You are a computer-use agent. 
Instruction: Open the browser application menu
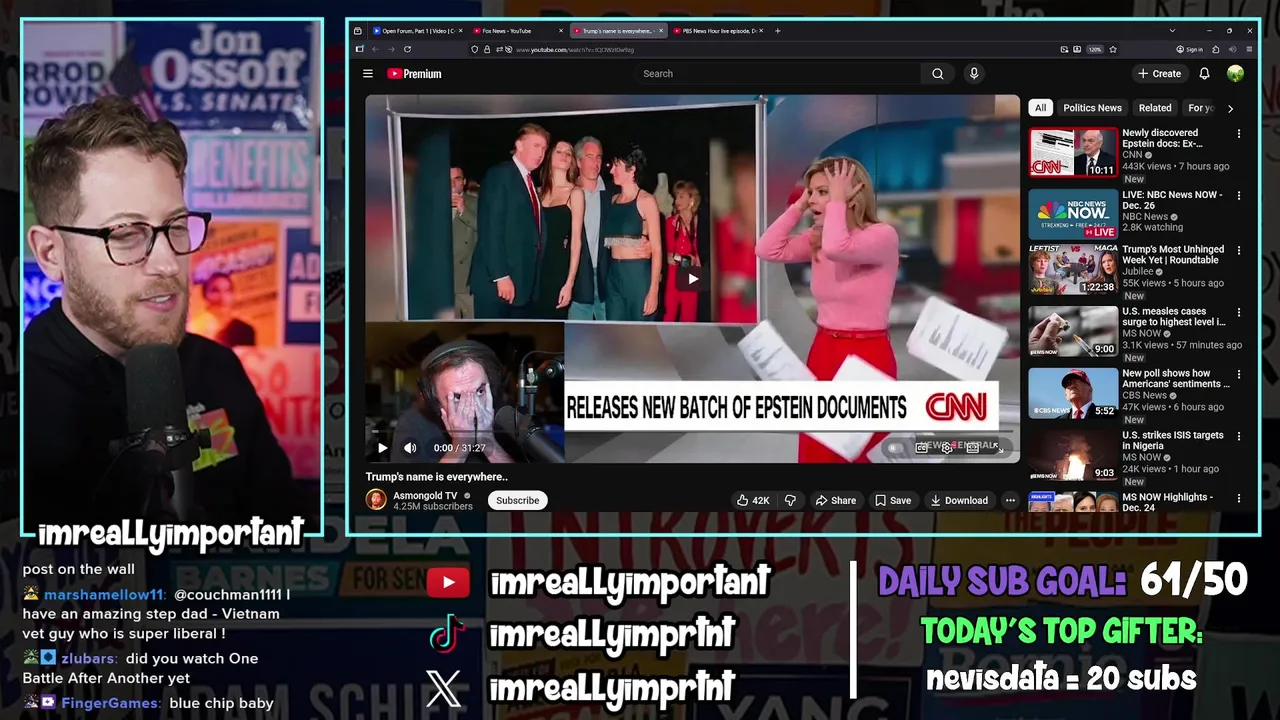coord(1249,49)
